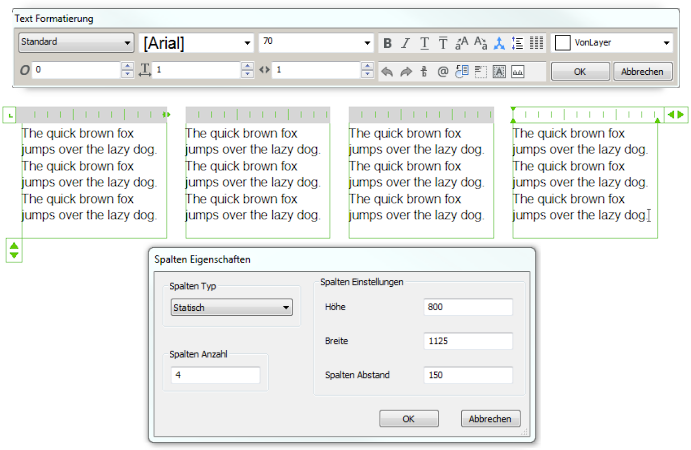Confirm Spalten Eigenschaften dialog with OK
The width and height of the screenshot is (691, 450).
tap(408, 419)
